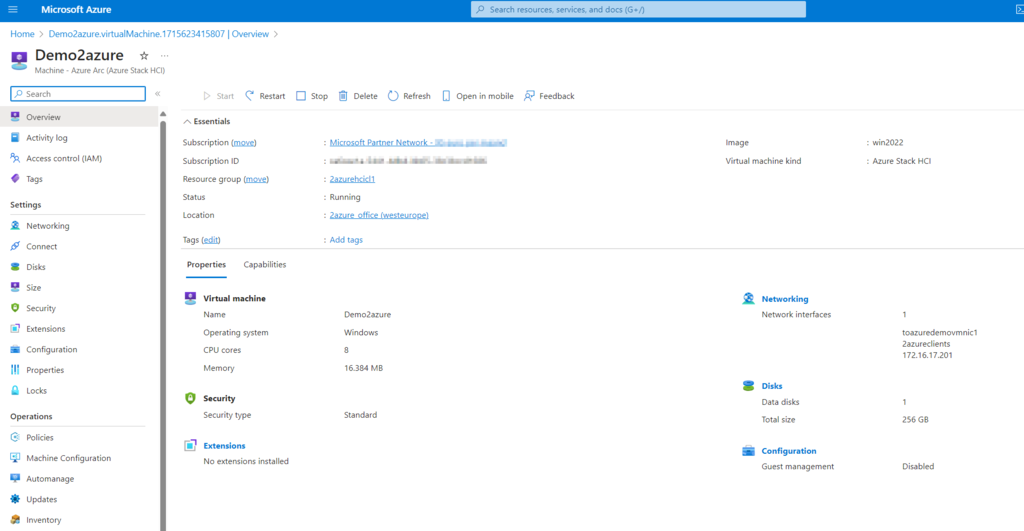Open the more options ellipsis beside Demo2azure
The width and height of the screenshot is (1024, 531).
click(165, 56)
